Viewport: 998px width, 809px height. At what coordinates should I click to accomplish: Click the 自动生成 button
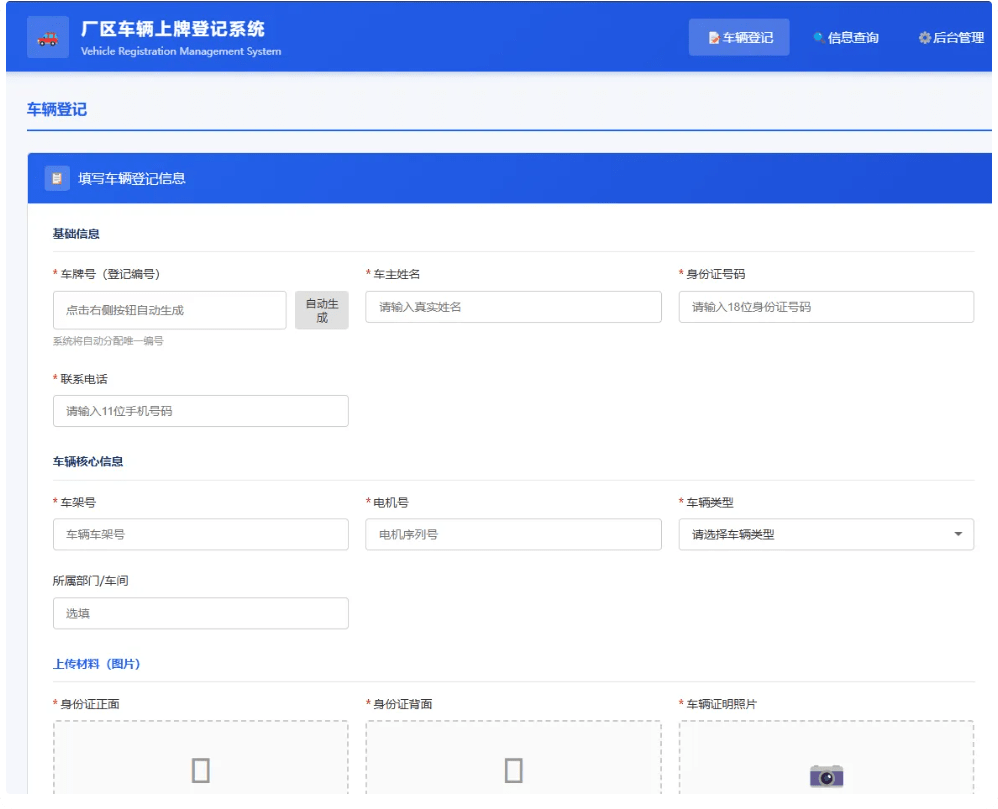[321, 310]
